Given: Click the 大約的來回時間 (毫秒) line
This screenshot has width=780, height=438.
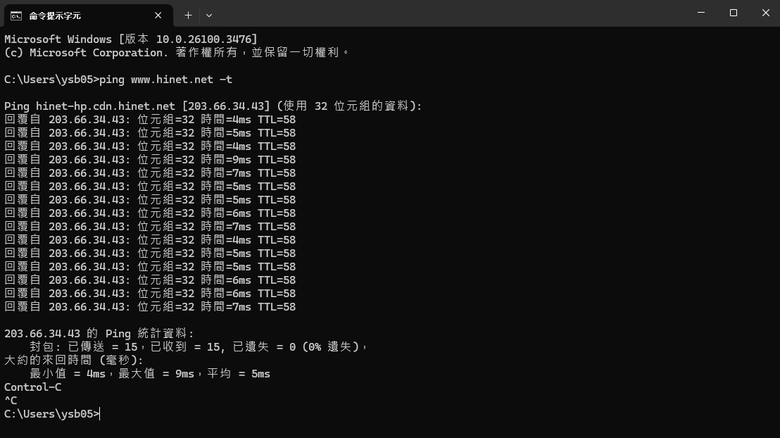Looking at the screenshot, I should 74,360.
